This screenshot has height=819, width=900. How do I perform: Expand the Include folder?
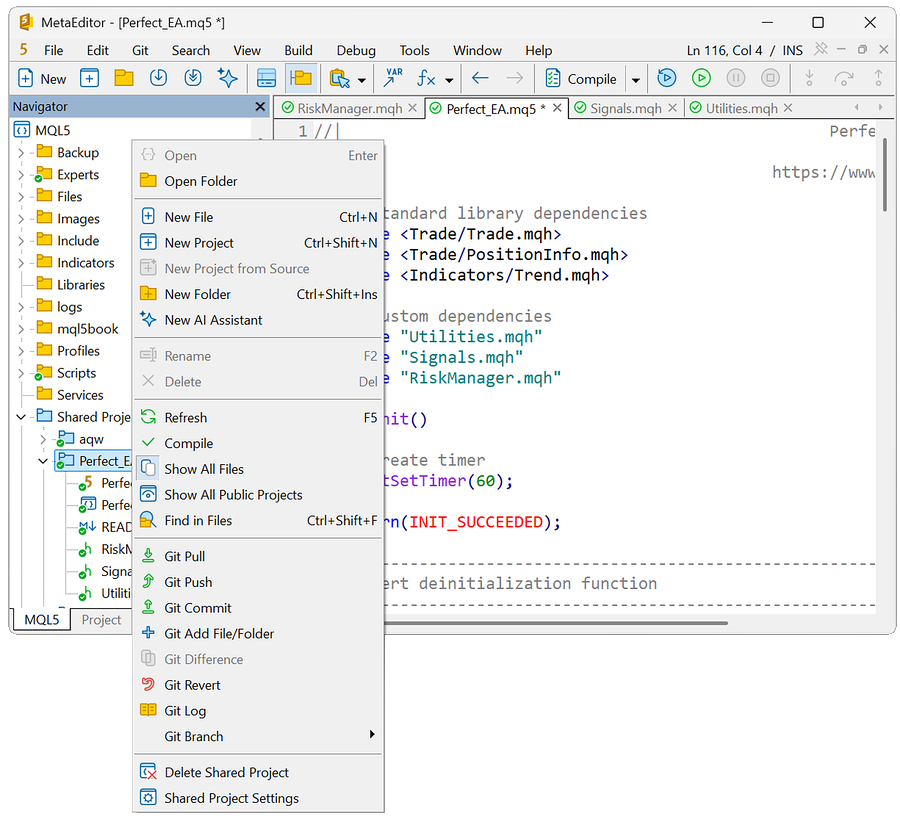pyautogui.click(x=21, y=241)
